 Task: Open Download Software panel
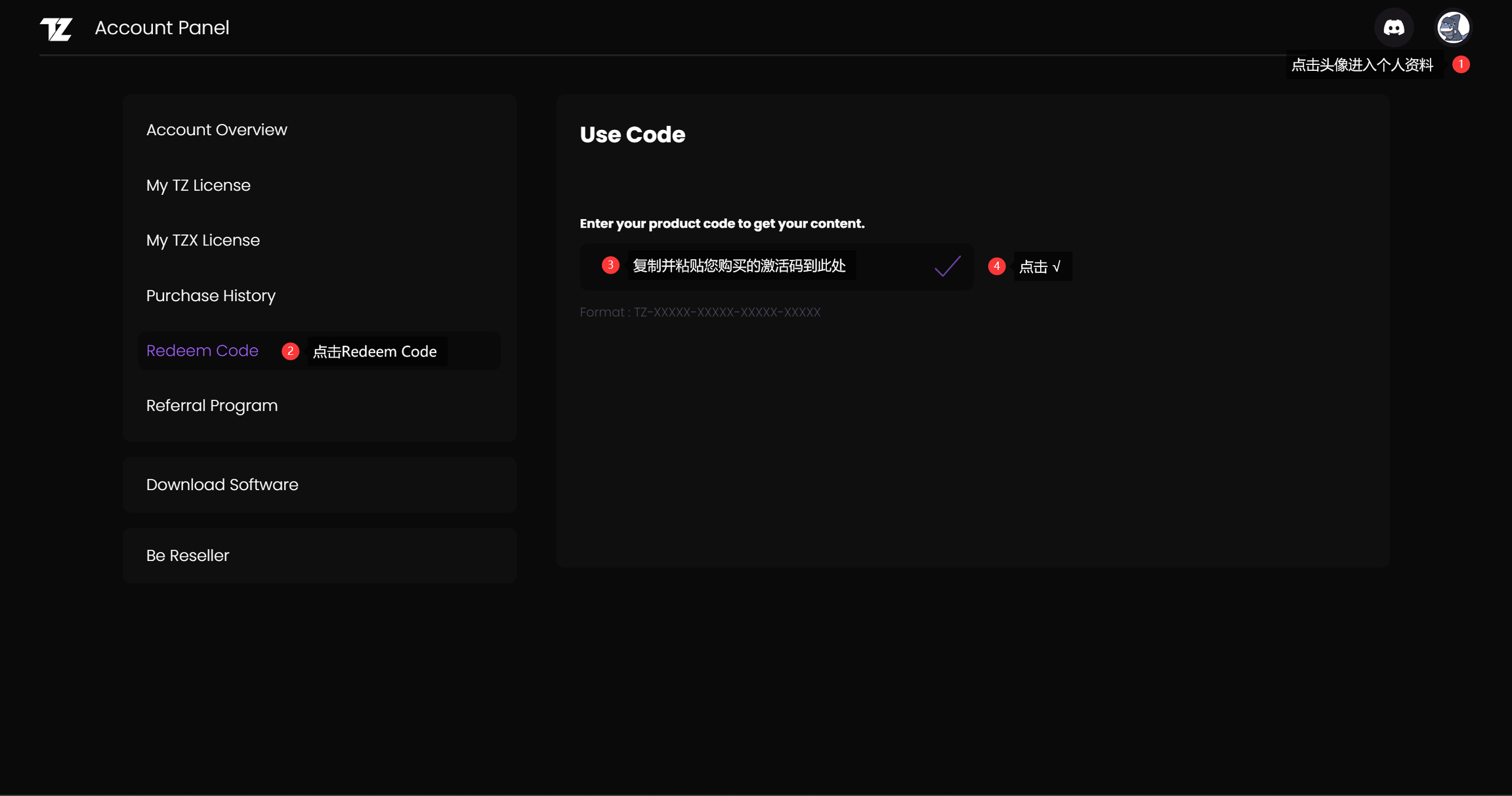[222, 485]
